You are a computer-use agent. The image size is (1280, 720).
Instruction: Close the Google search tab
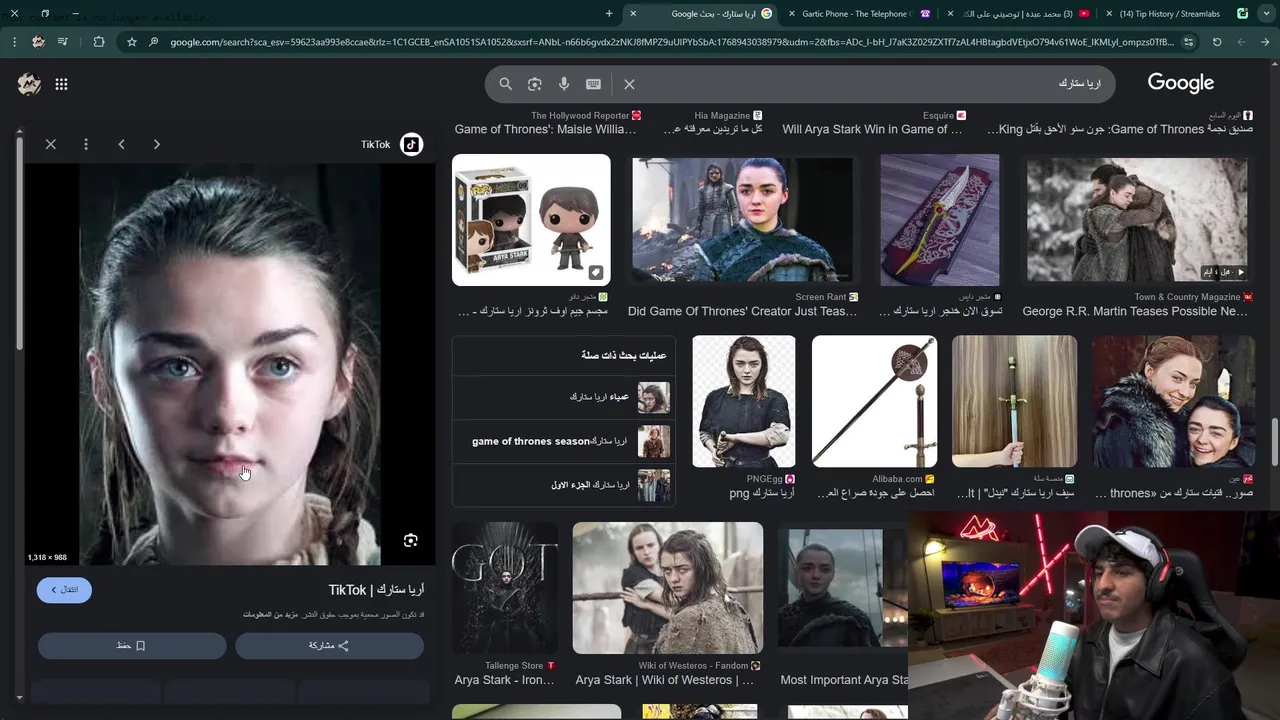click(633, 14)
